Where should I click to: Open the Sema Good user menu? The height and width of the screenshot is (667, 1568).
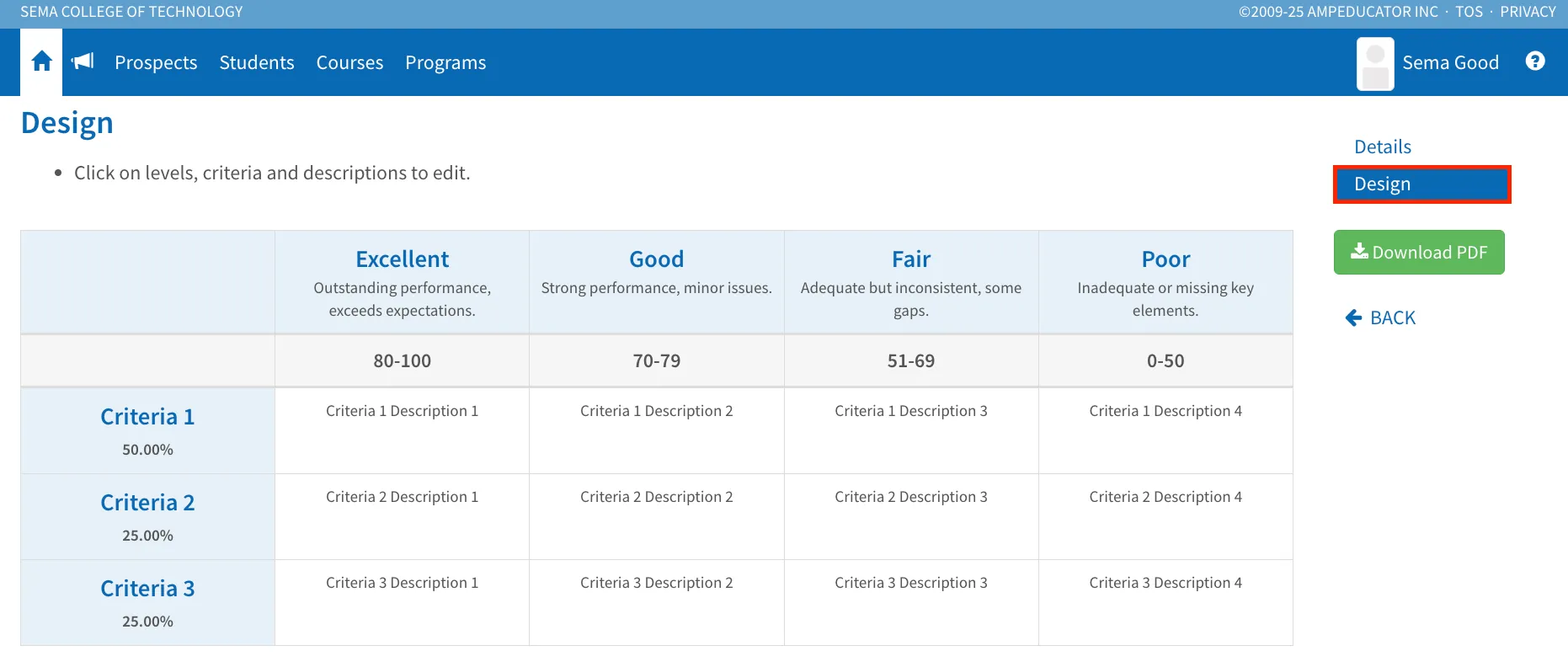[1450, 62]
